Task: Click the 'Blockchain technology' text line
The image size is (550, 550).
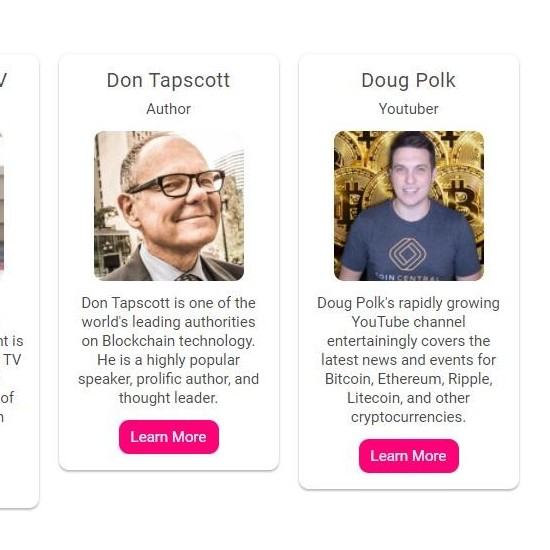Action: (179, 341)
